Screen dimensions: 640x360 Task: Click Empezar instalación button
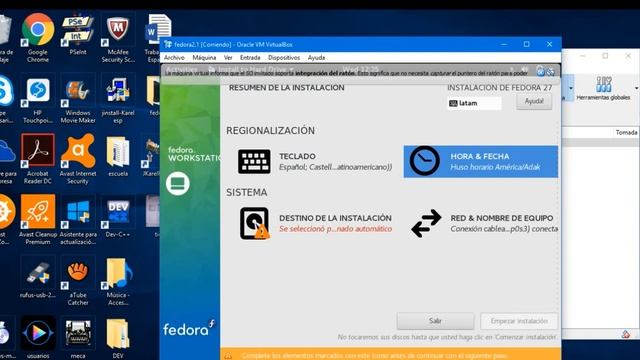(x=519, y=321)
